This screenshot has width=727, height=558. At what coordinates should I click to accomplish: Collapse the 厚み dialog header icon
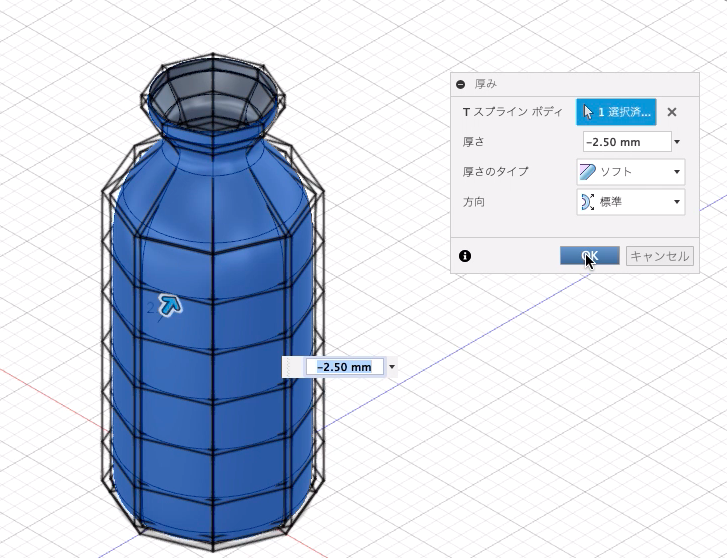pos(460,84)
